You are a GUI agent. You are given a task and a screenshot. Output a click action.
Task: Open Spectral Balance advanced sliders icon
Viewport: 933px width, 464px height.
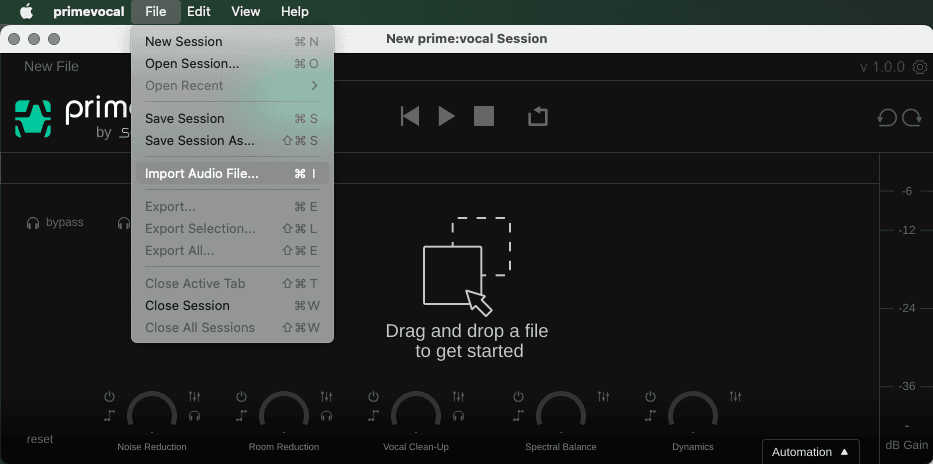coord(603,396)
